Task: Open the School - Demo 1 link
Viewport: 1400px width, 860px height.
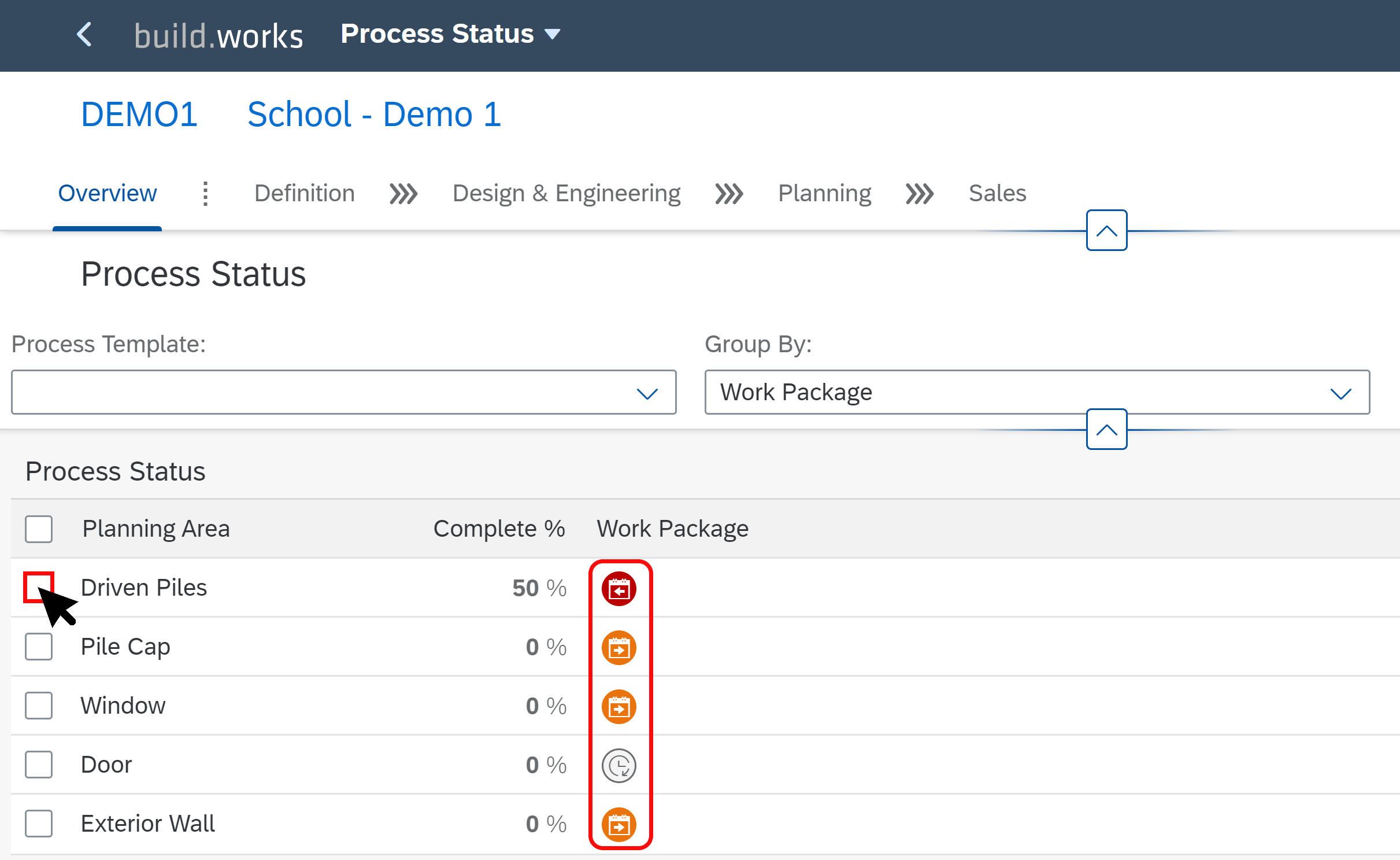Action: [x=374, y=114]
